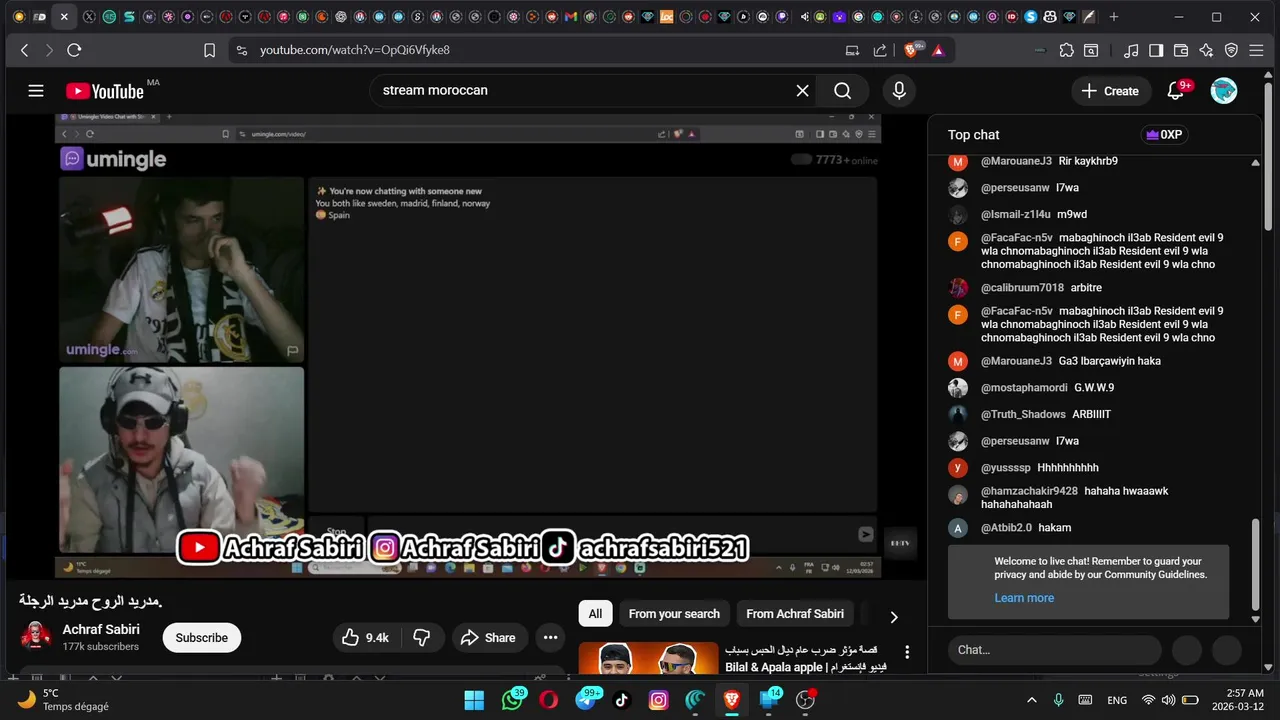Open the new tab plus button
The height and width of the screenshot is (720, 1280).
coord(1114,17)
